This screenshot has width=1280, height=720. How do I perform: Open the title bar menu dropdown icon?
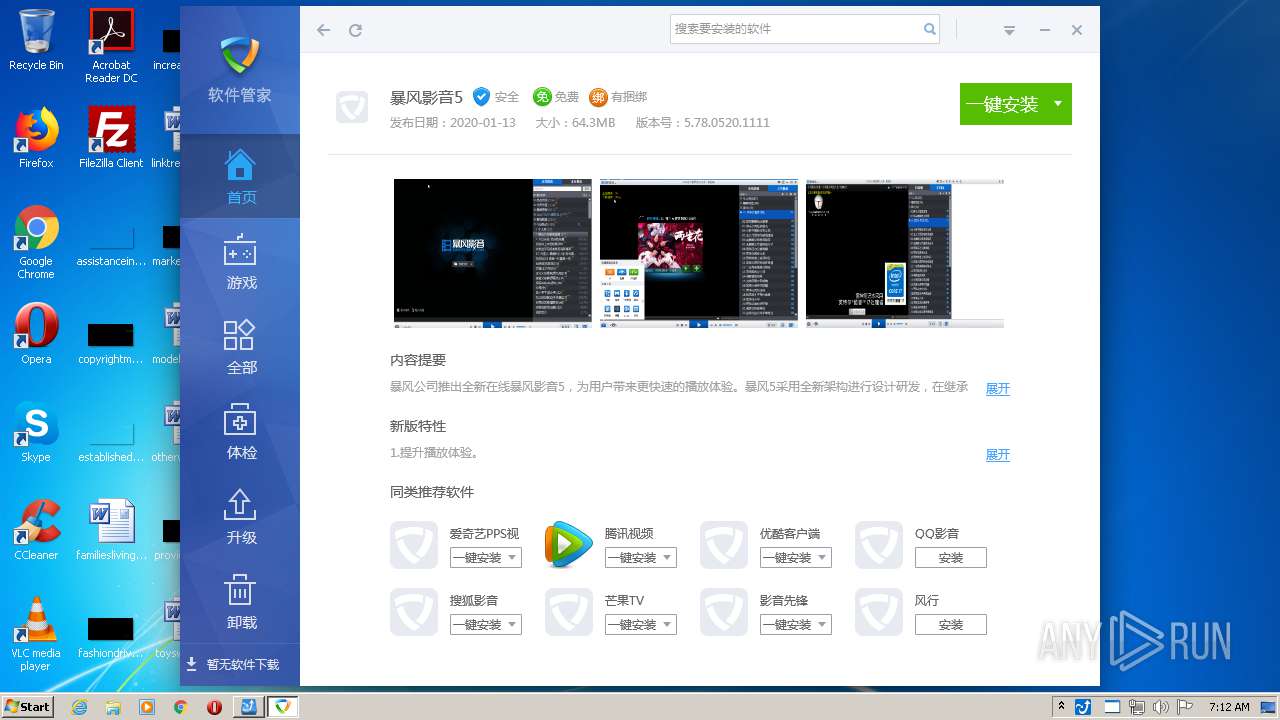pos(1010,31)
